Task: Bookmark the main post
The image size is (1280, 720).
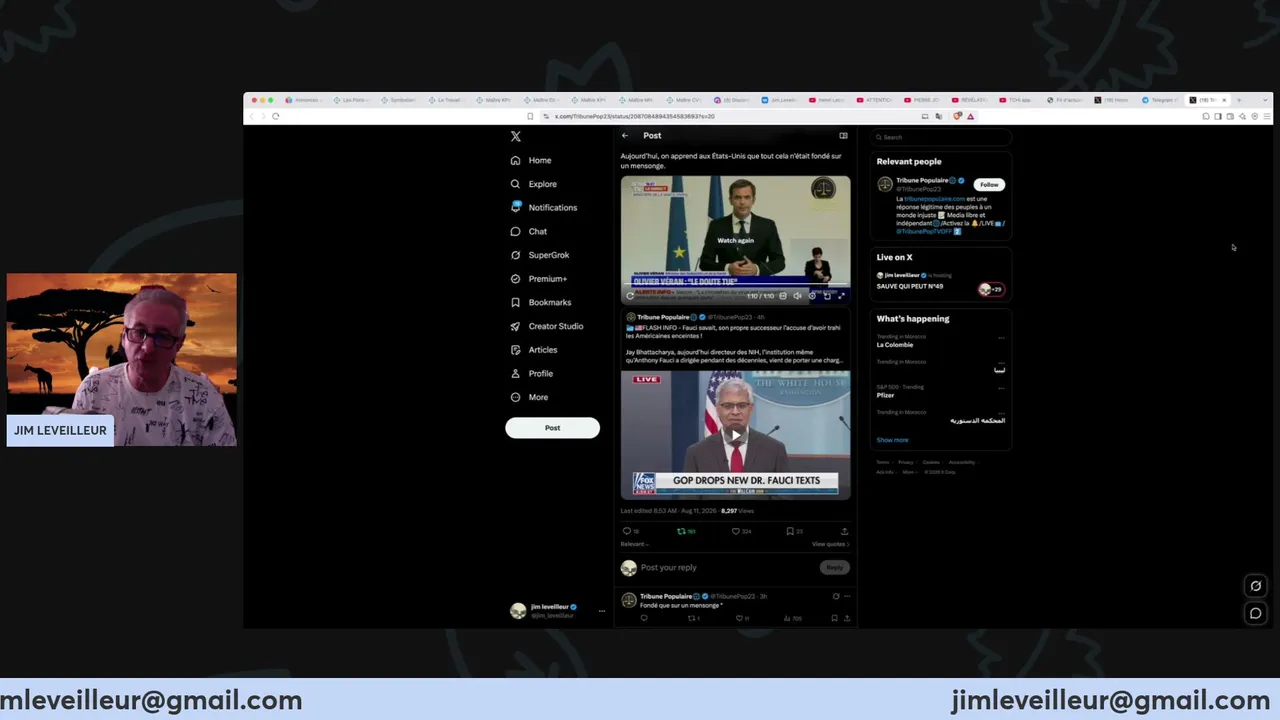Action: (790, 531)
